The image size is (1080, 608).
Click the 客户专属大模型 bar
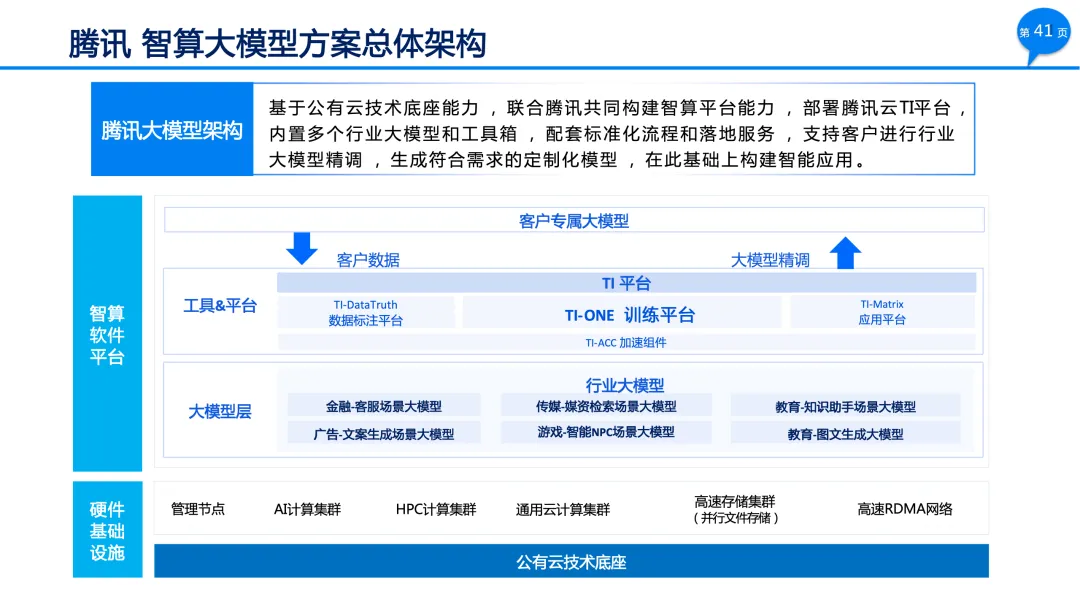click(574, 220)
